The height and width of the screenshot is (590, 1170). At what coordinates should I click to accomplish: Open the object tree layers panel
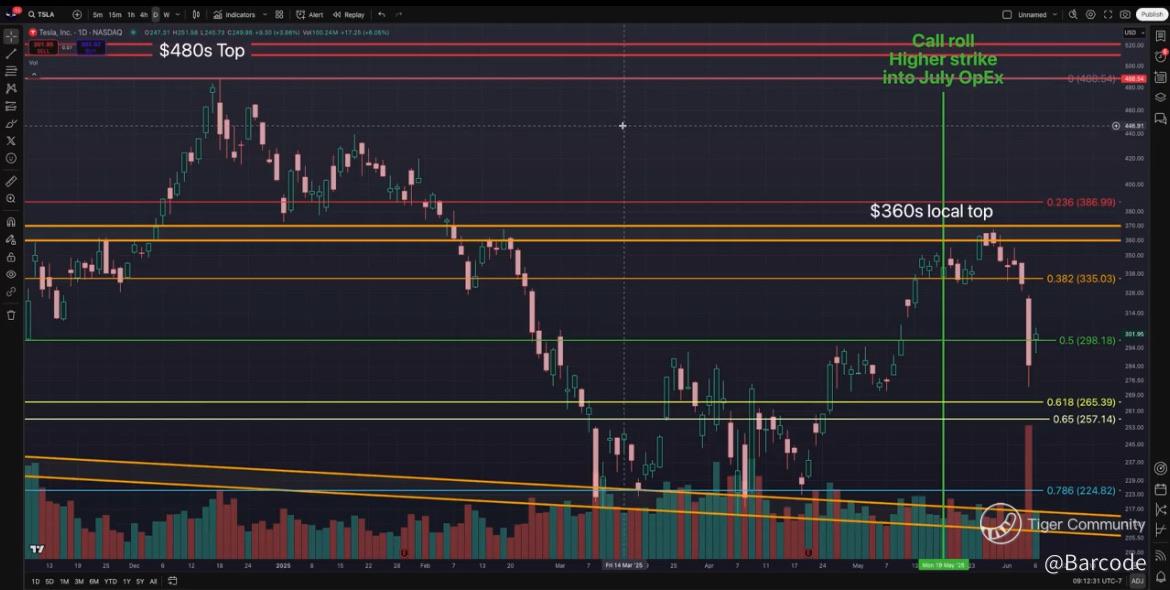(1160, 97)
